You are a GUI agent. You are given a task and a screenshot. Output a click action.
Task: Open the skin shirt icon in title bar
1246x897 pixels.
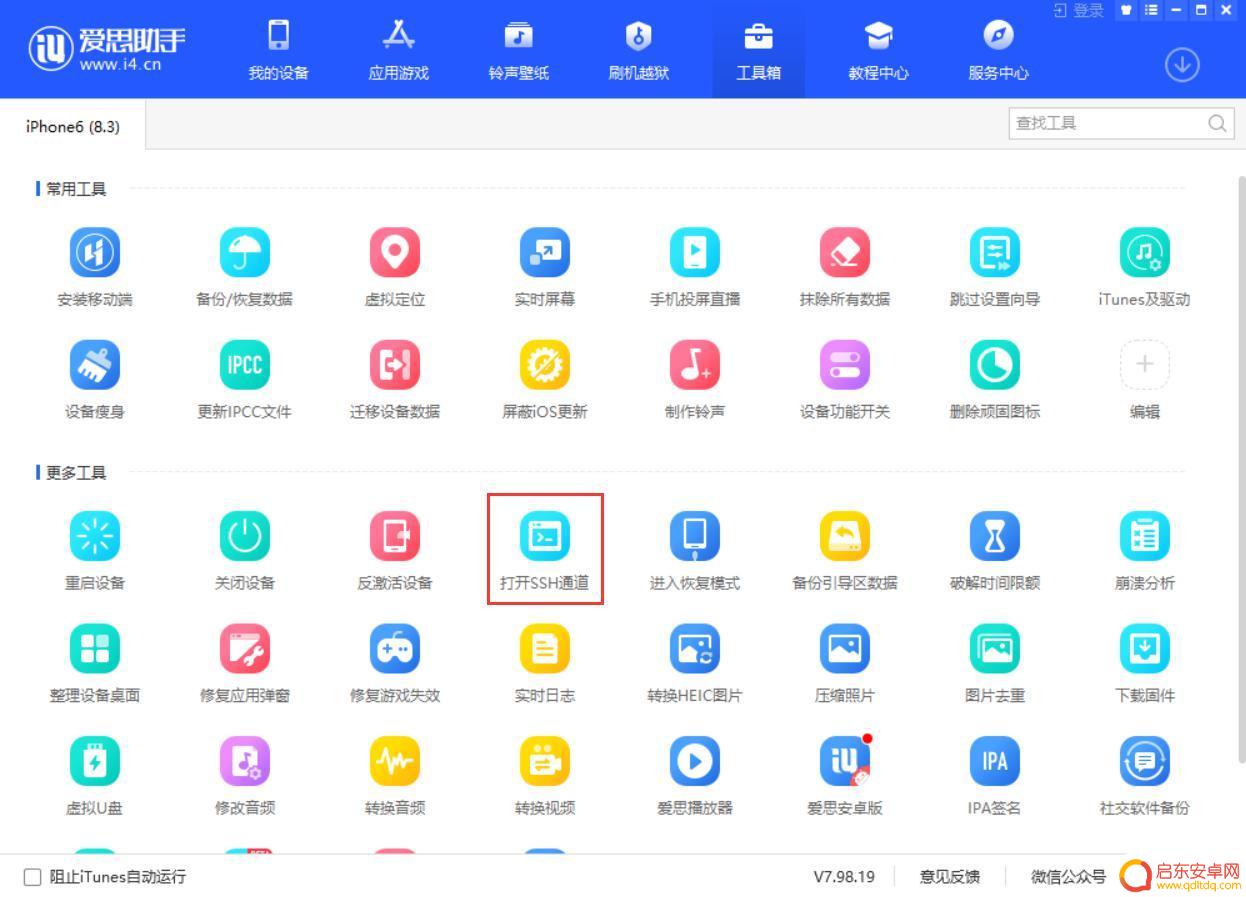click(1127, 10)
